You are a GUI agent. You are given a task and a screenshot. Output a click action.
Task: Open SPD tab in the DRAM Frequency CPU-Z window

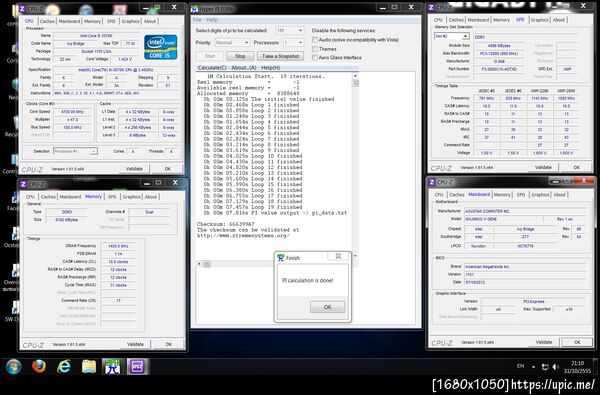[x=112, y=197]
